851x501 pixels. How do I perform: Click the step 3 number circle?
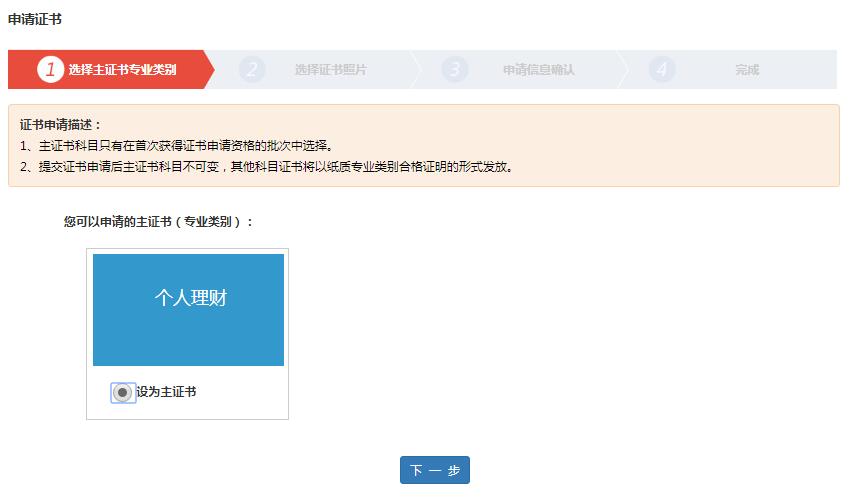click(455, 70)
